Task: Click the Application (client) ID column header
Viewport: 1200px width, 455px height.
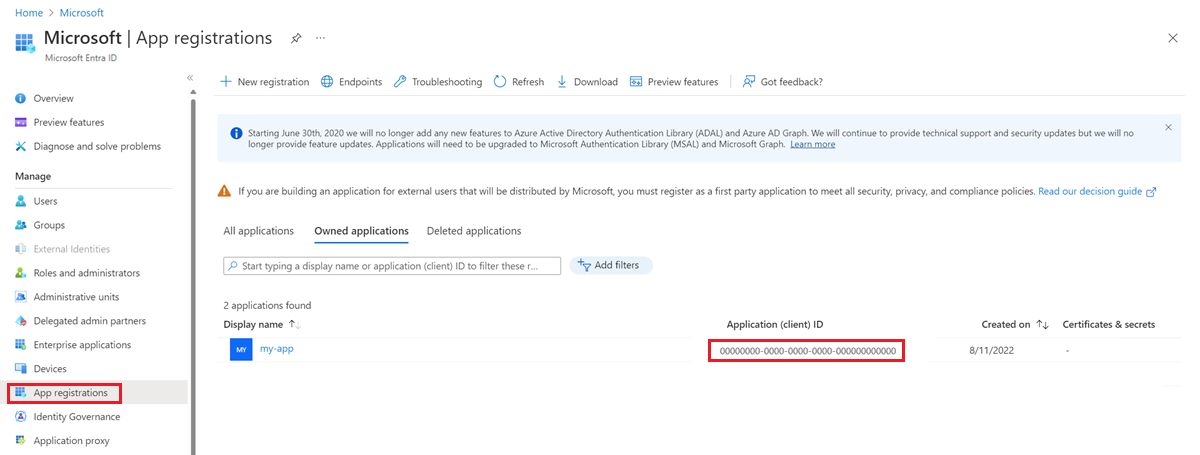Action: coord(775,325)
